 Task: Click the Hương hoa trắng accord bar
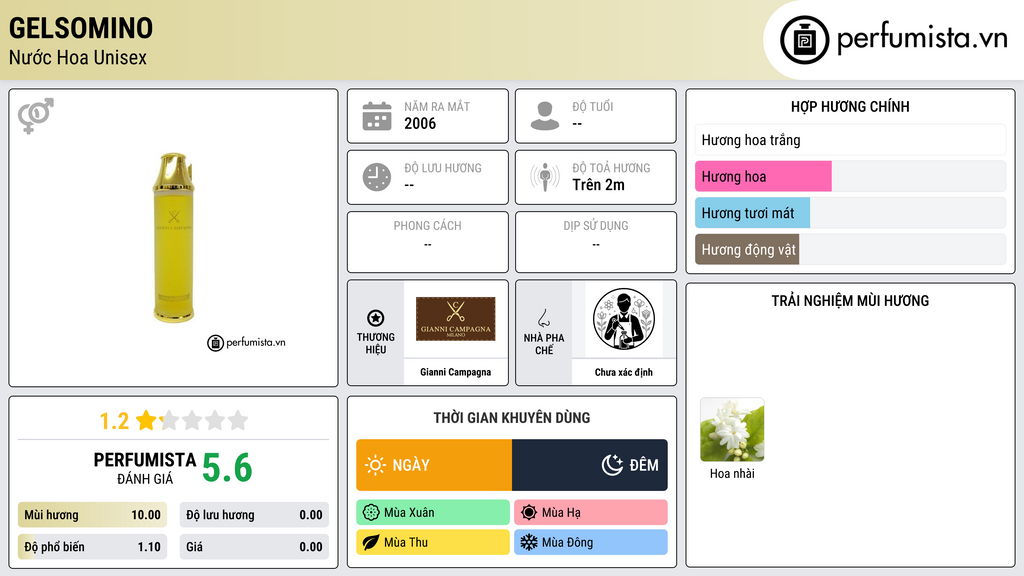click(x=850, y=140)
